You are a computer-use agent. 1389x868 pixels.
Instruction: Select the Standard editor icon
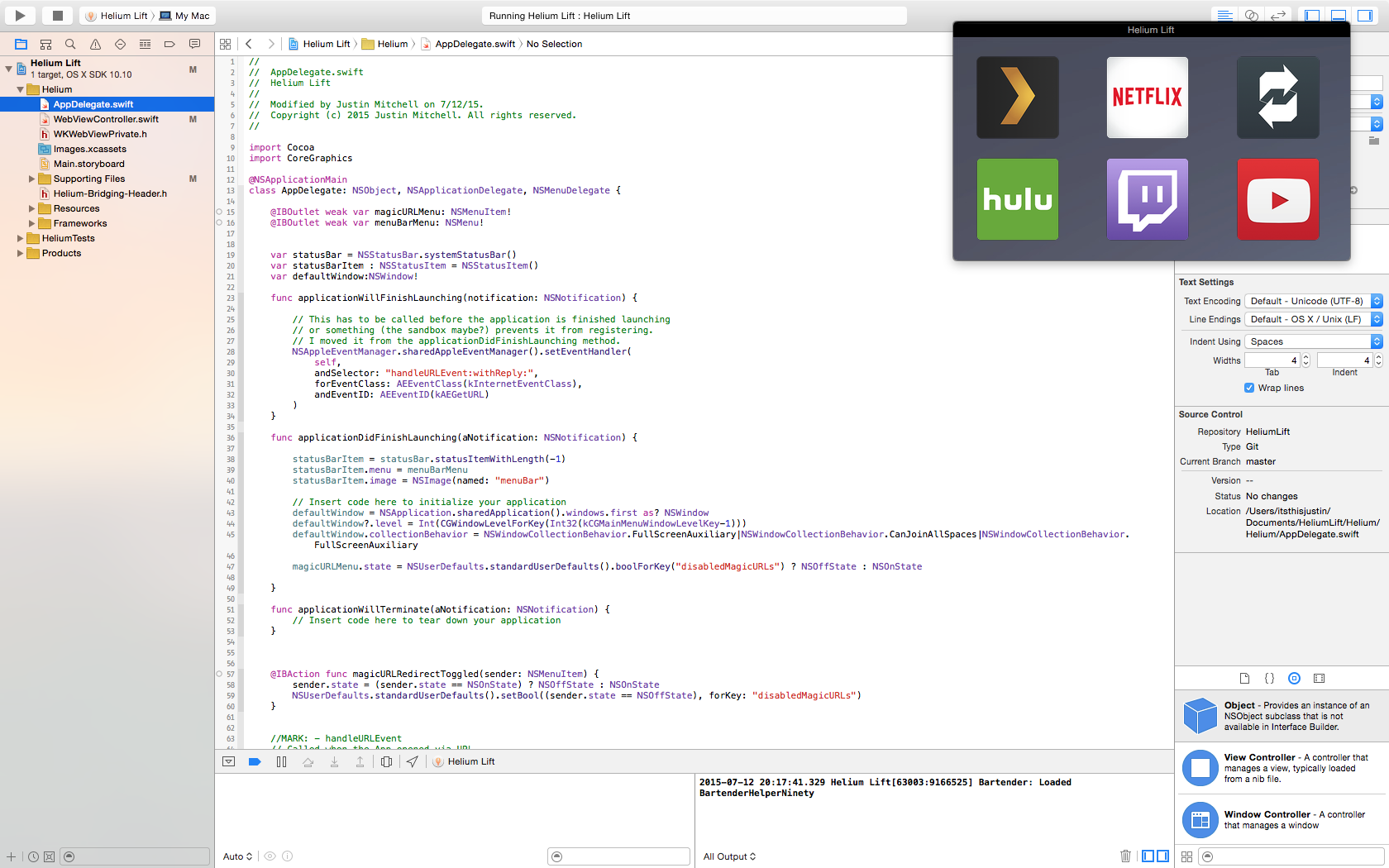click(1224, 15)
